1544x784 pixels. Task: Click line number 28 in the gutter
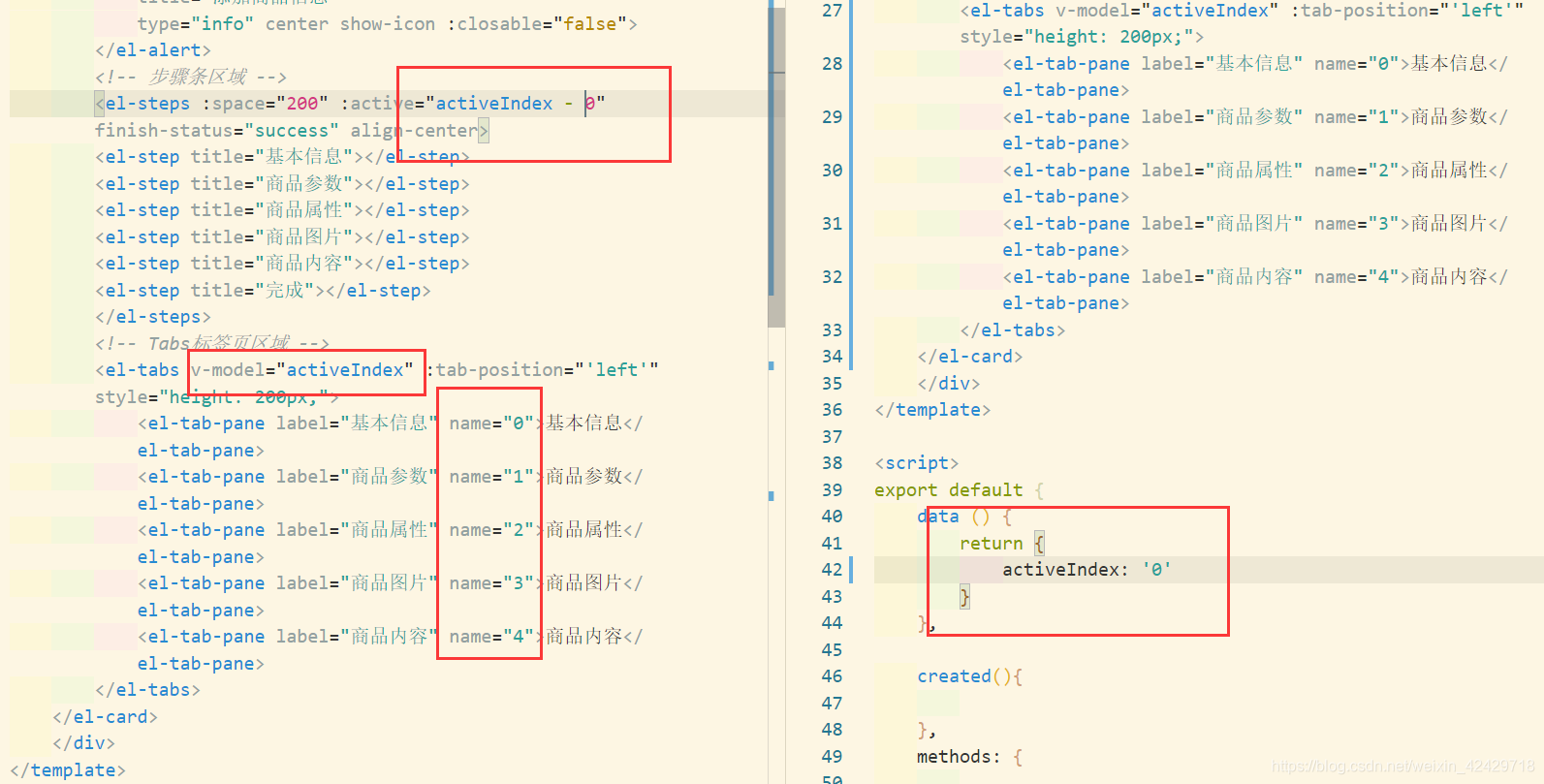832,64
